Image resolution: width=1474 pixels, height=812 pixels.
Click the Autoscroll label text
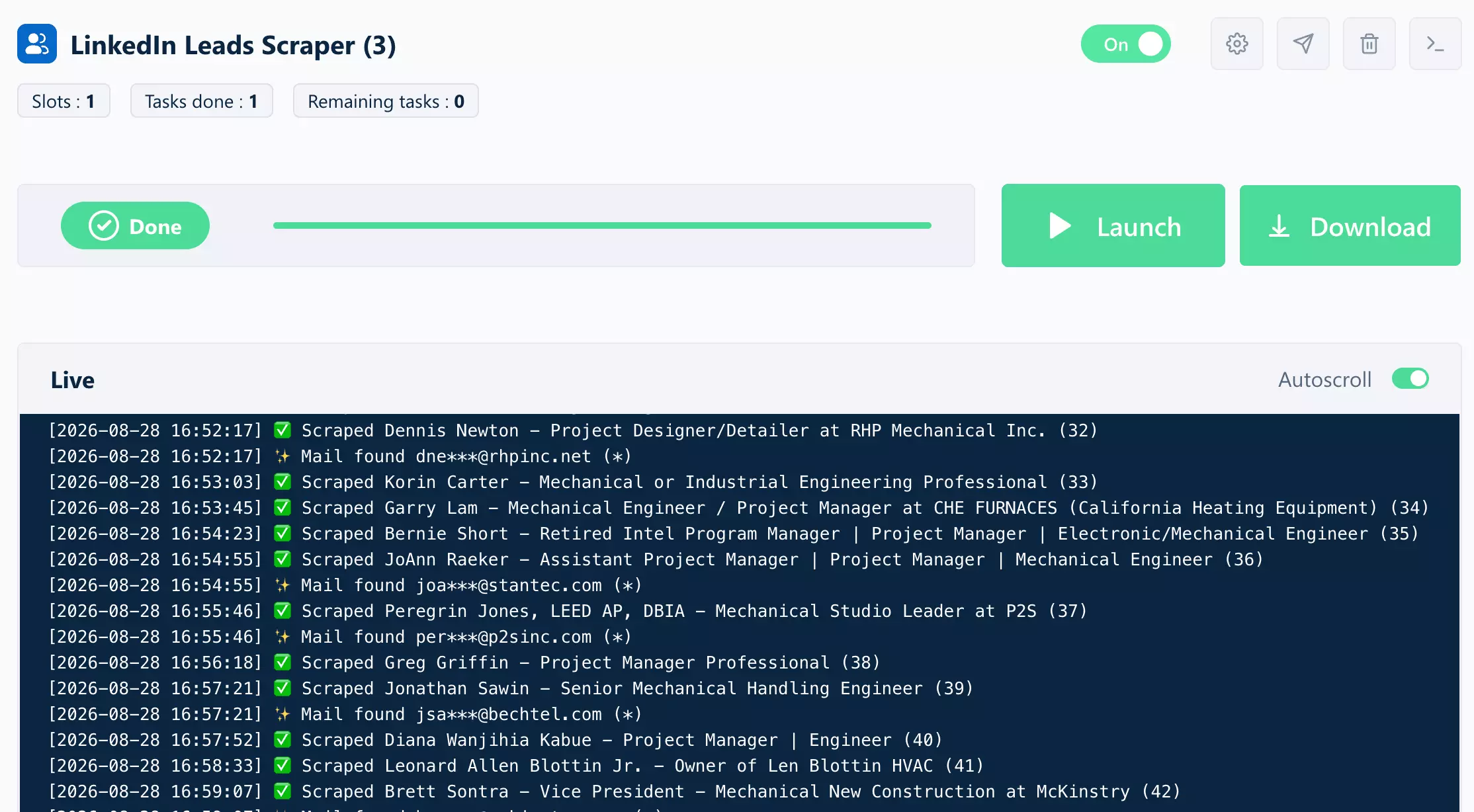click(1324, 380)
